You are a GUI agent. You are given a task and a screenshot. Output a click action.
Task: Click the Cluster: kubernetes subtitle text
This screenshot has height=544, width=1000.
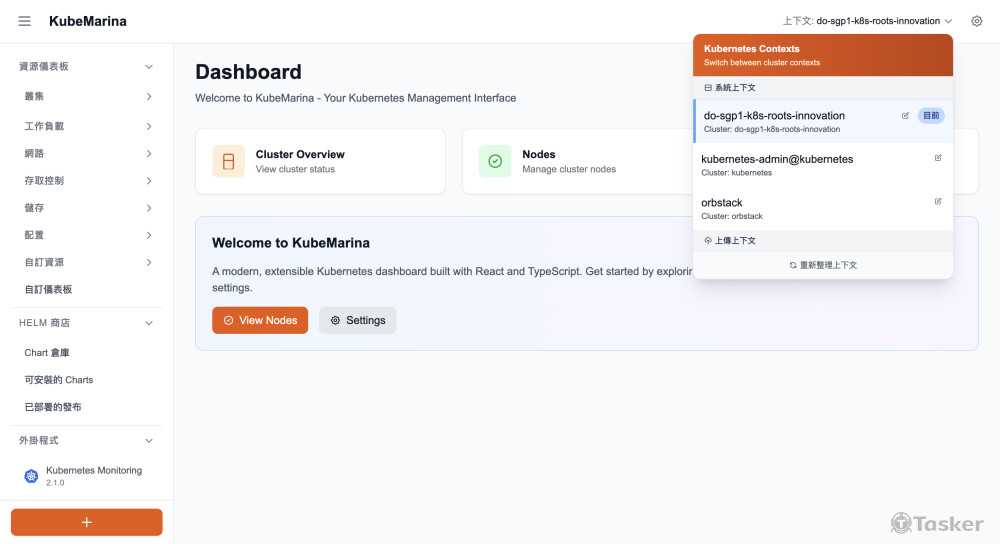pos(737,173)
